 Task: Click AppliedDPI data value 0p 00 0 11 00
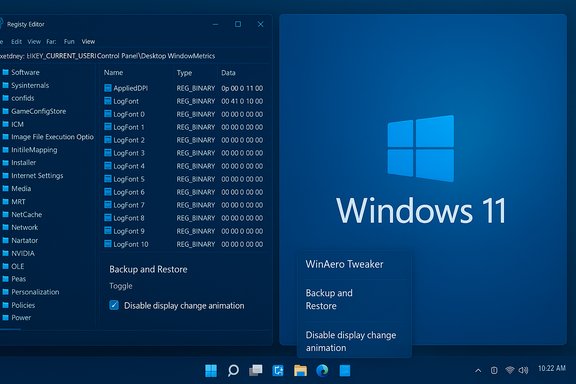[242, 88]
